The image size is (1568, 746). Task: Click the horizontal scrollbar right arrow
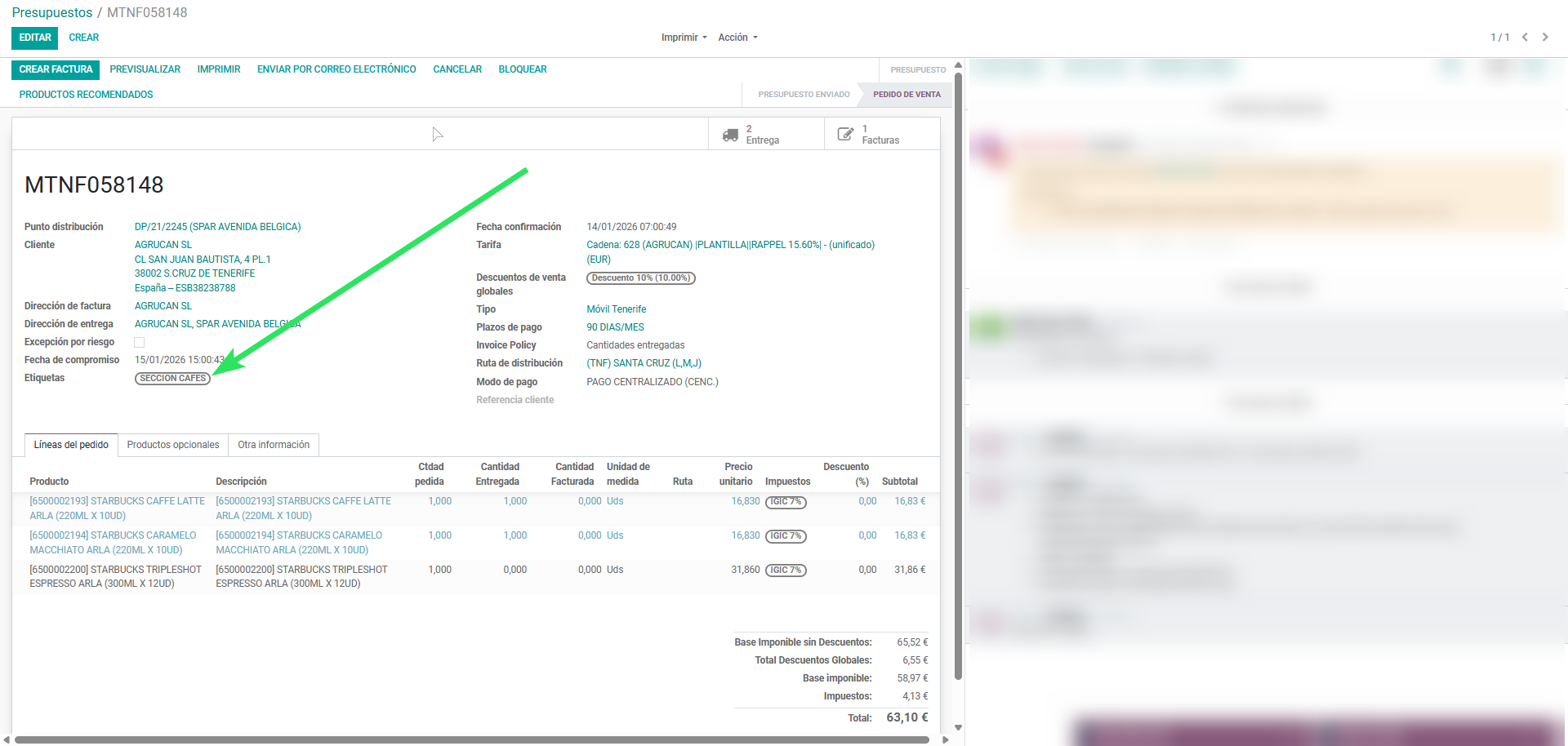pos(946,740)
